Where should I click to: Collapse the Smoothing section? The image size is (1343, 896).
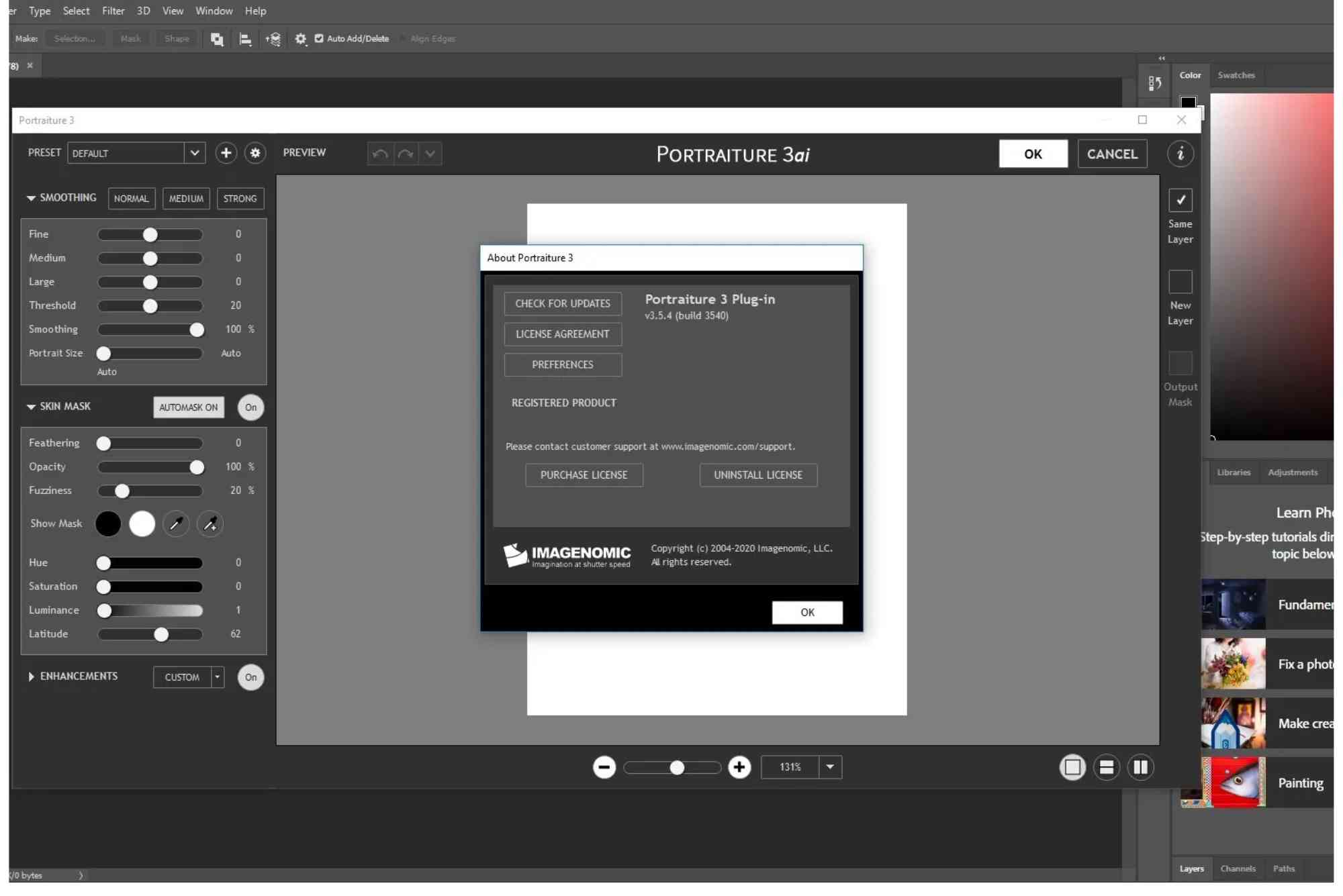(31, 199)
